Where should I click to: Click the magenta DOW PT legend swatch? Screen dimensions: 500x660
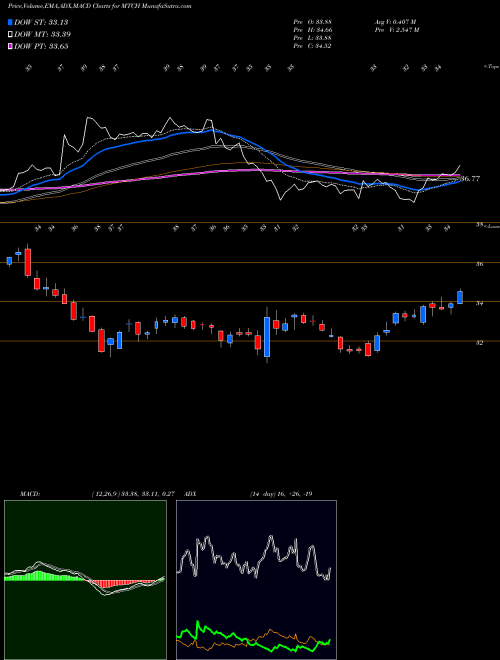(10, 46)
